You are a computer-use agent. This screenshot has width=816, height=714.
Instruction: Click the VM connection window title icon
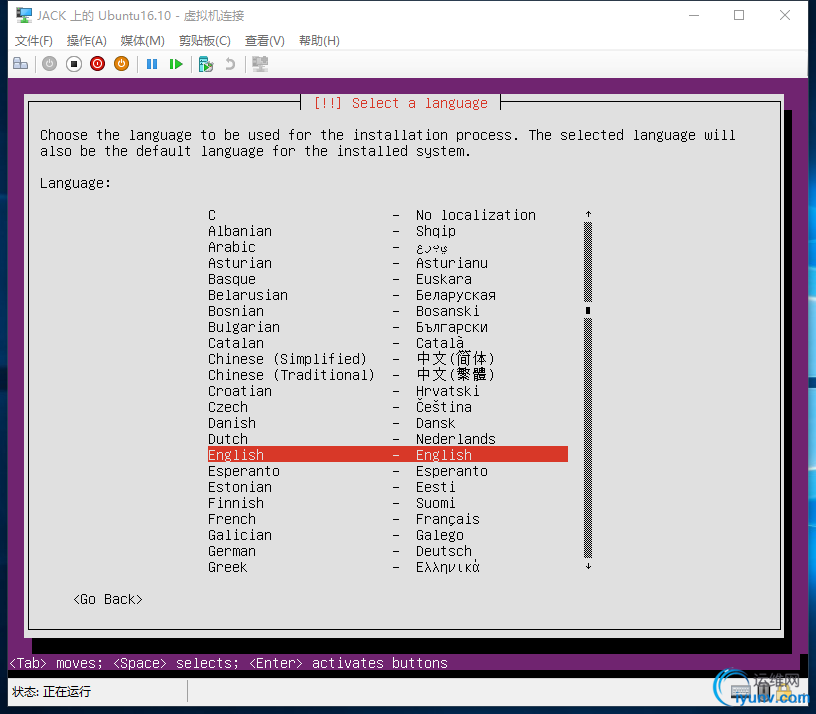coord(23,16)
